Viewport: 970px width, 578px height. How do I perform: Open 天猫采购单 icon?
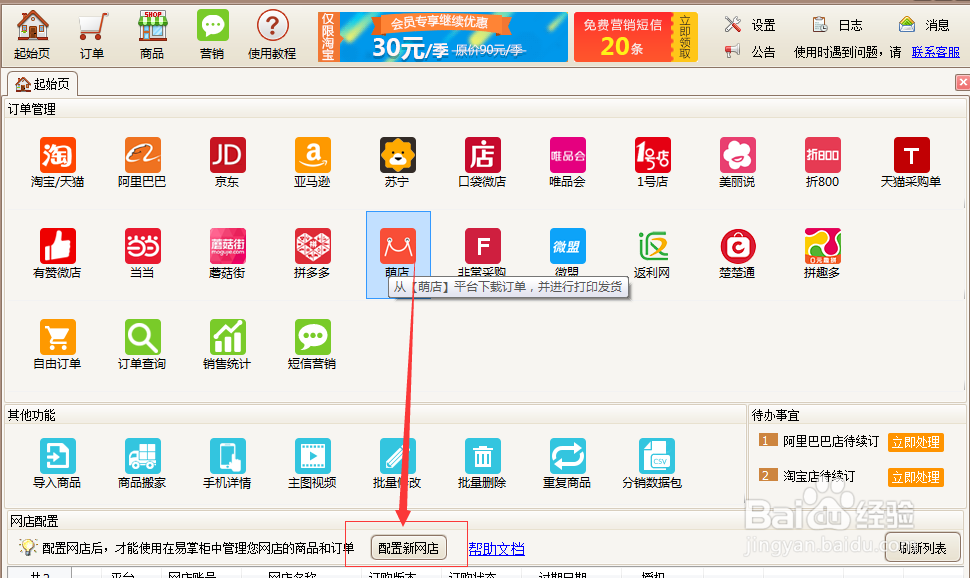911,163
